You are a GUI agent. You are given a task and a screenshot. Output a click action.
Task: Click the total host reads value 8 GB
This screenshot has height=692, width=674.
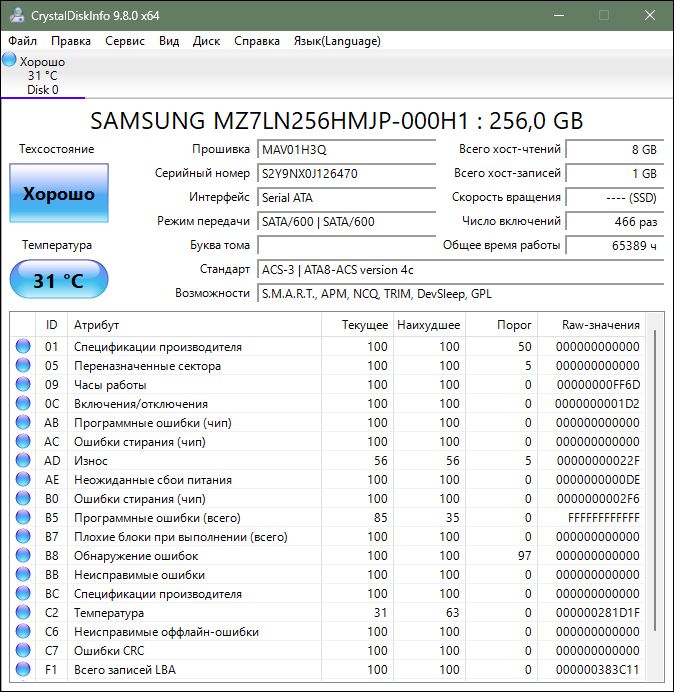(614, 150)
